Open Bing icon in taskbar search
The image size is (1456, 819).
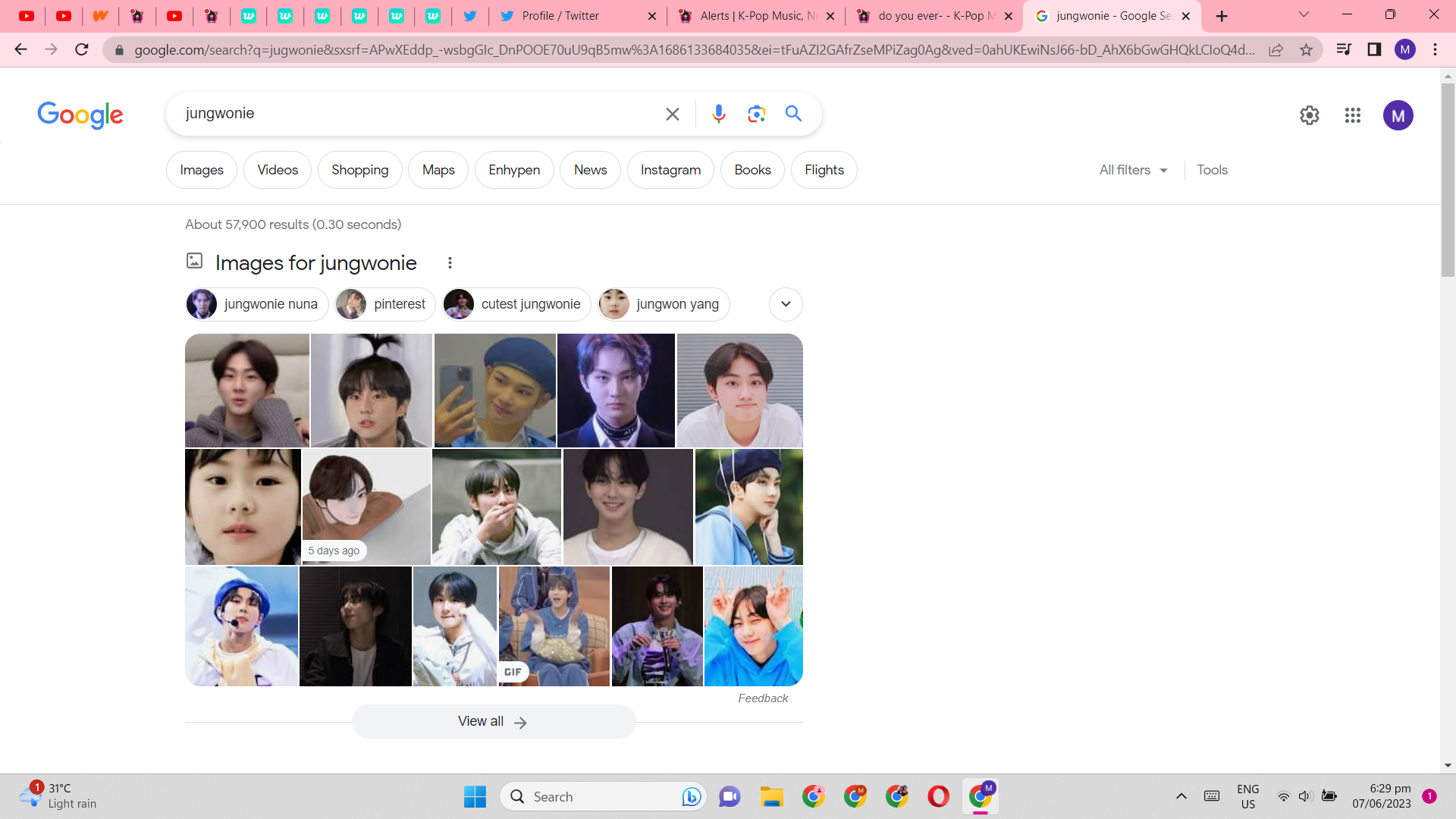691,796
